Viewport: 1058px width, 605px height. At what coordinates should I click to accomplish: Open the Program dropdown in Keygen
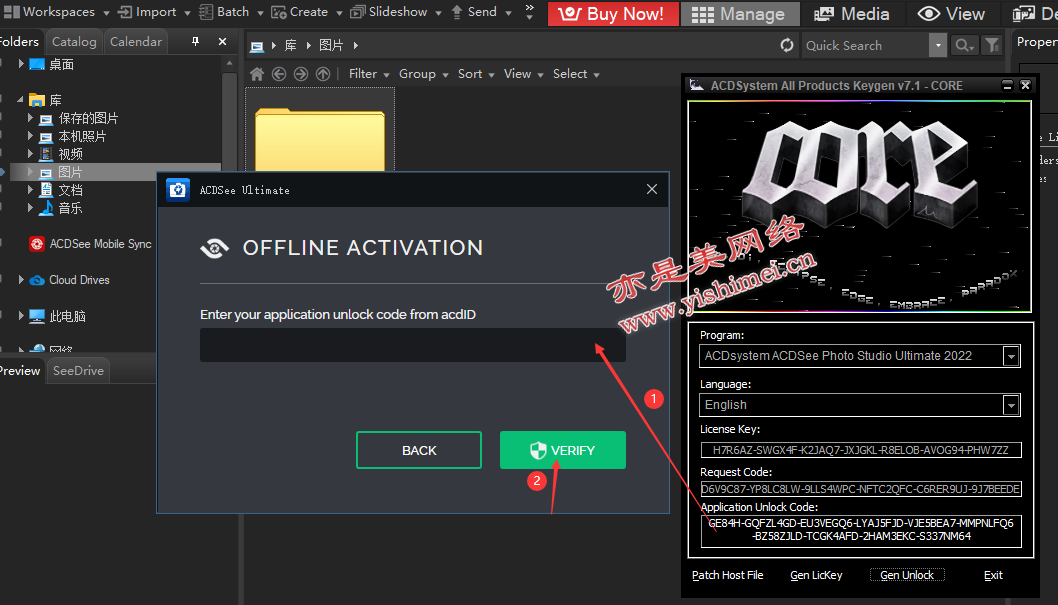[x=1011, y=356]
